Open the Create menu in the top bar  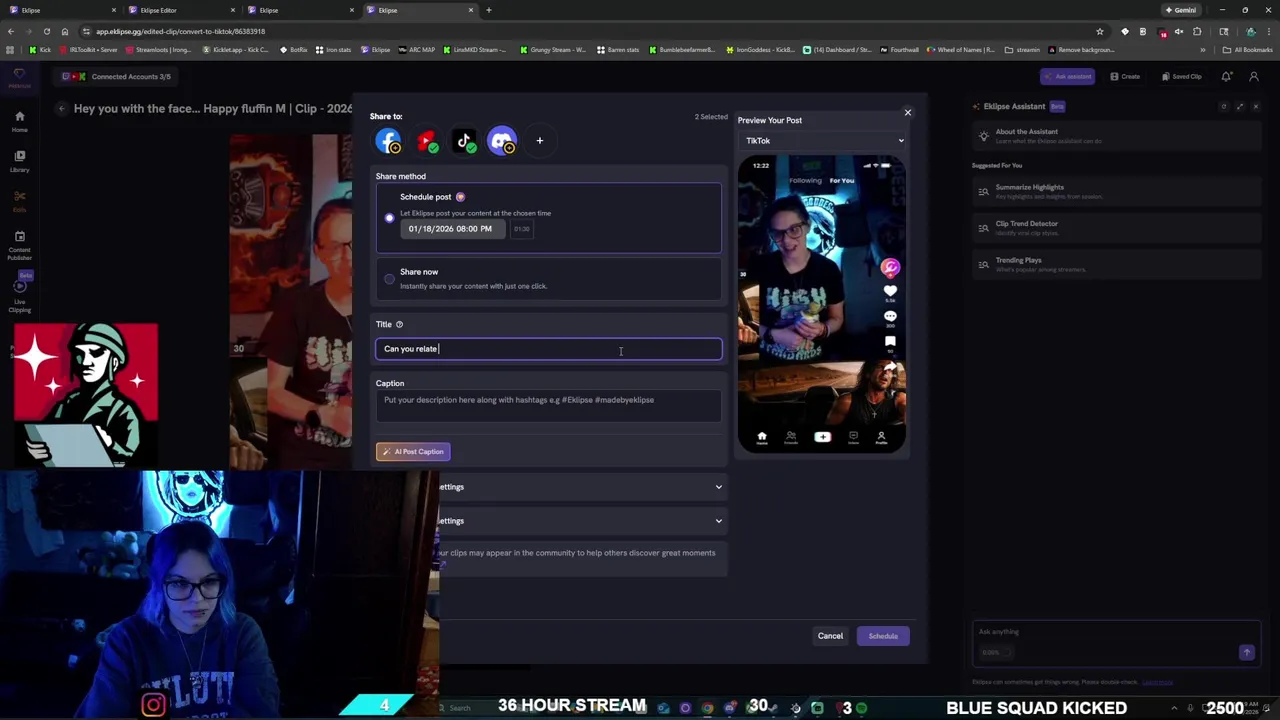click(1125, 76)
